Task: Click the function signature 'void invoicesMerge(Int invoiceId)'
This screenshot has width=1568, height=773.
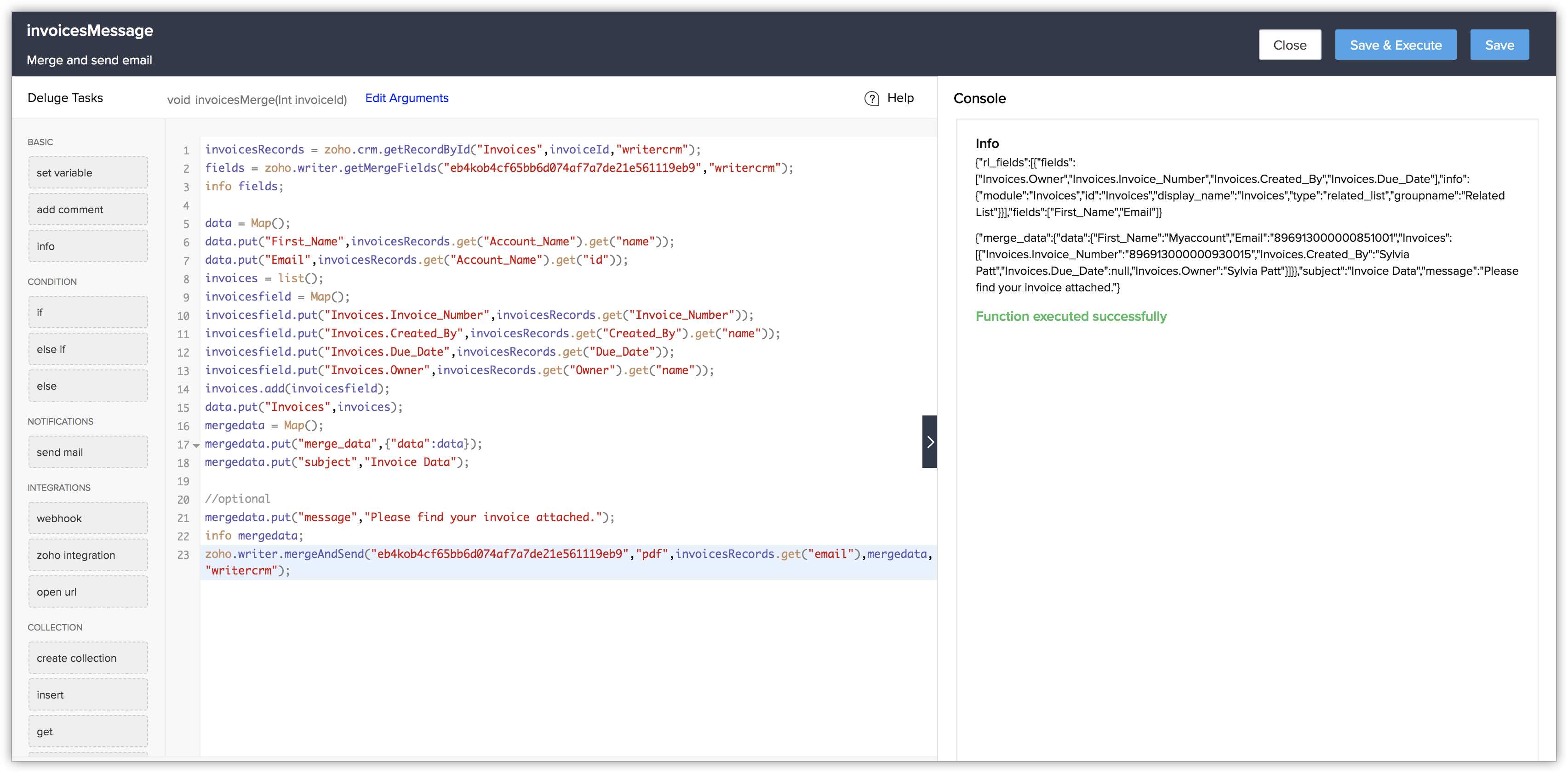Action: (x=257, y=100)
